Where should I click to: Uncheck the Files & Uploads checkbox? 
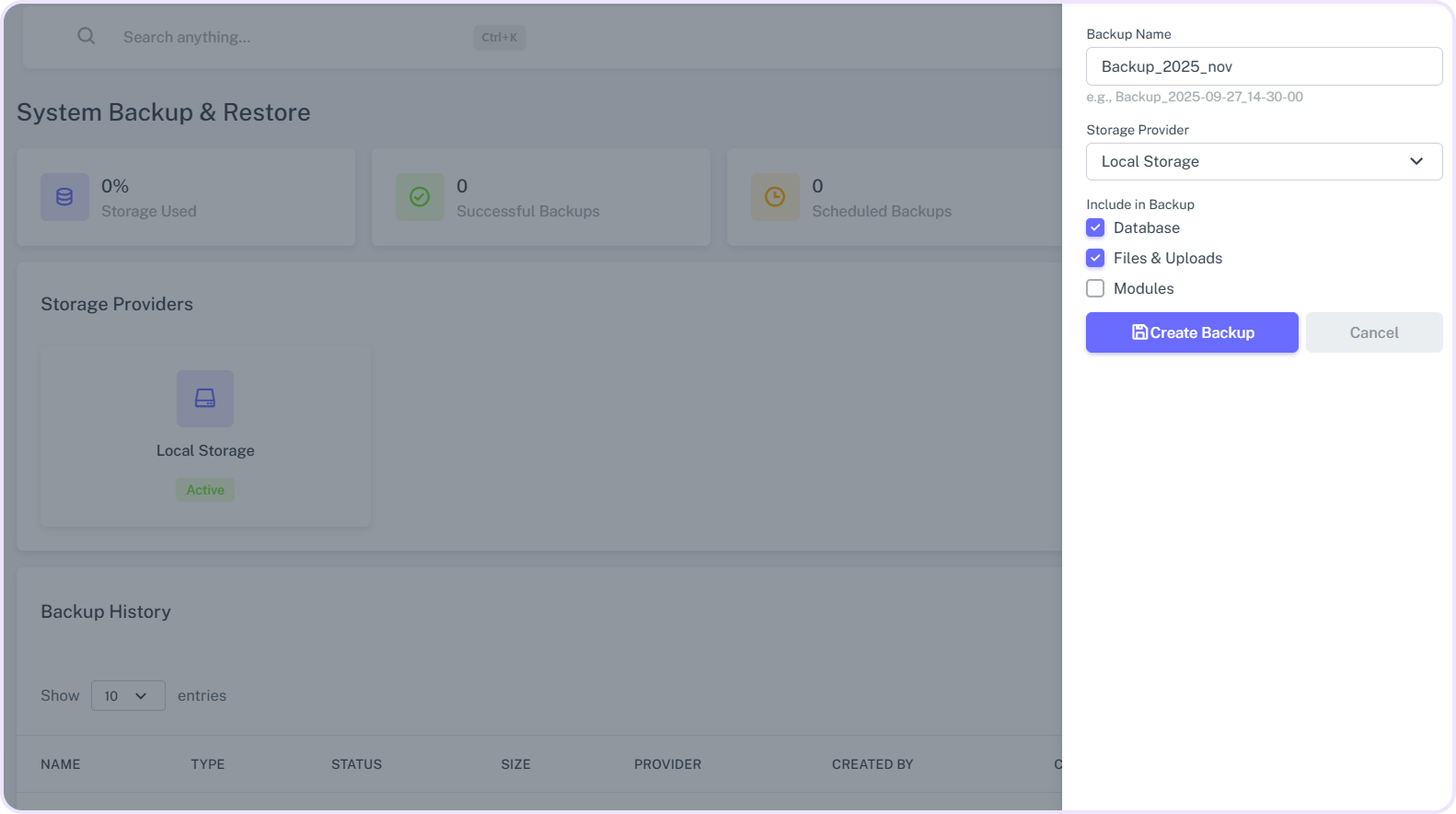(1095, 258)
